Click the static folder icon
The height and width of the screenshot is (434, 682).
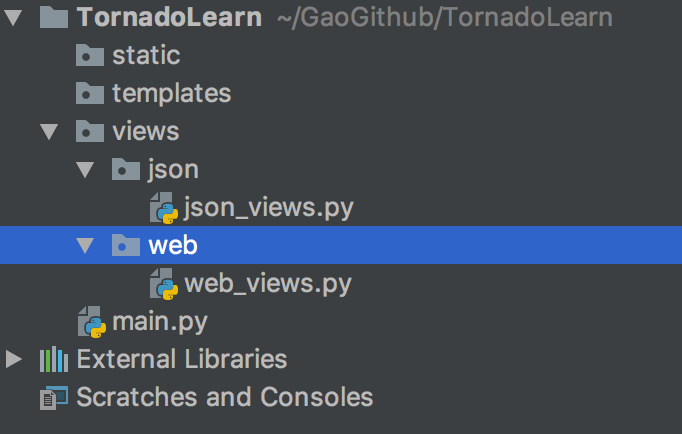click(90, 55)
